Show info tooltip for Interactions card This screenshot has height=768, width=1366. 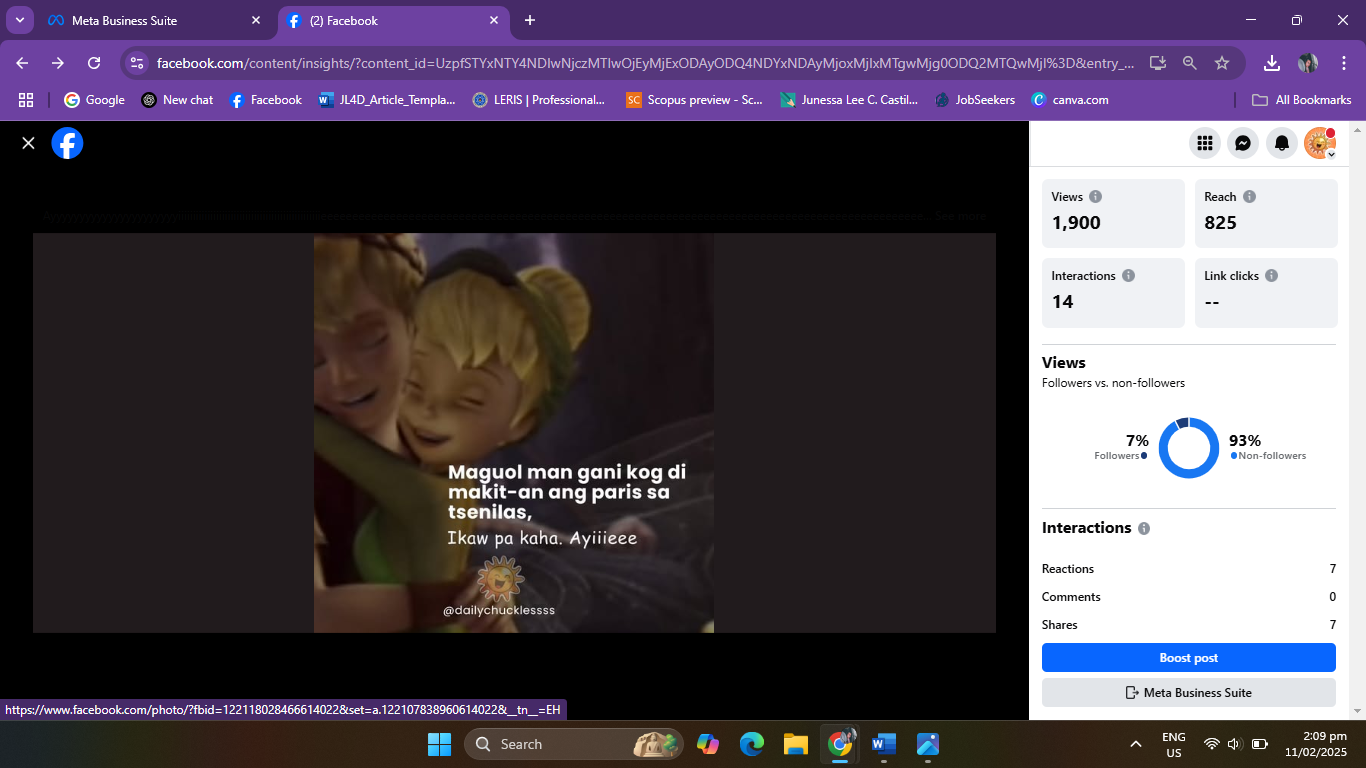pyautogui.click(x=1128, y=276)
